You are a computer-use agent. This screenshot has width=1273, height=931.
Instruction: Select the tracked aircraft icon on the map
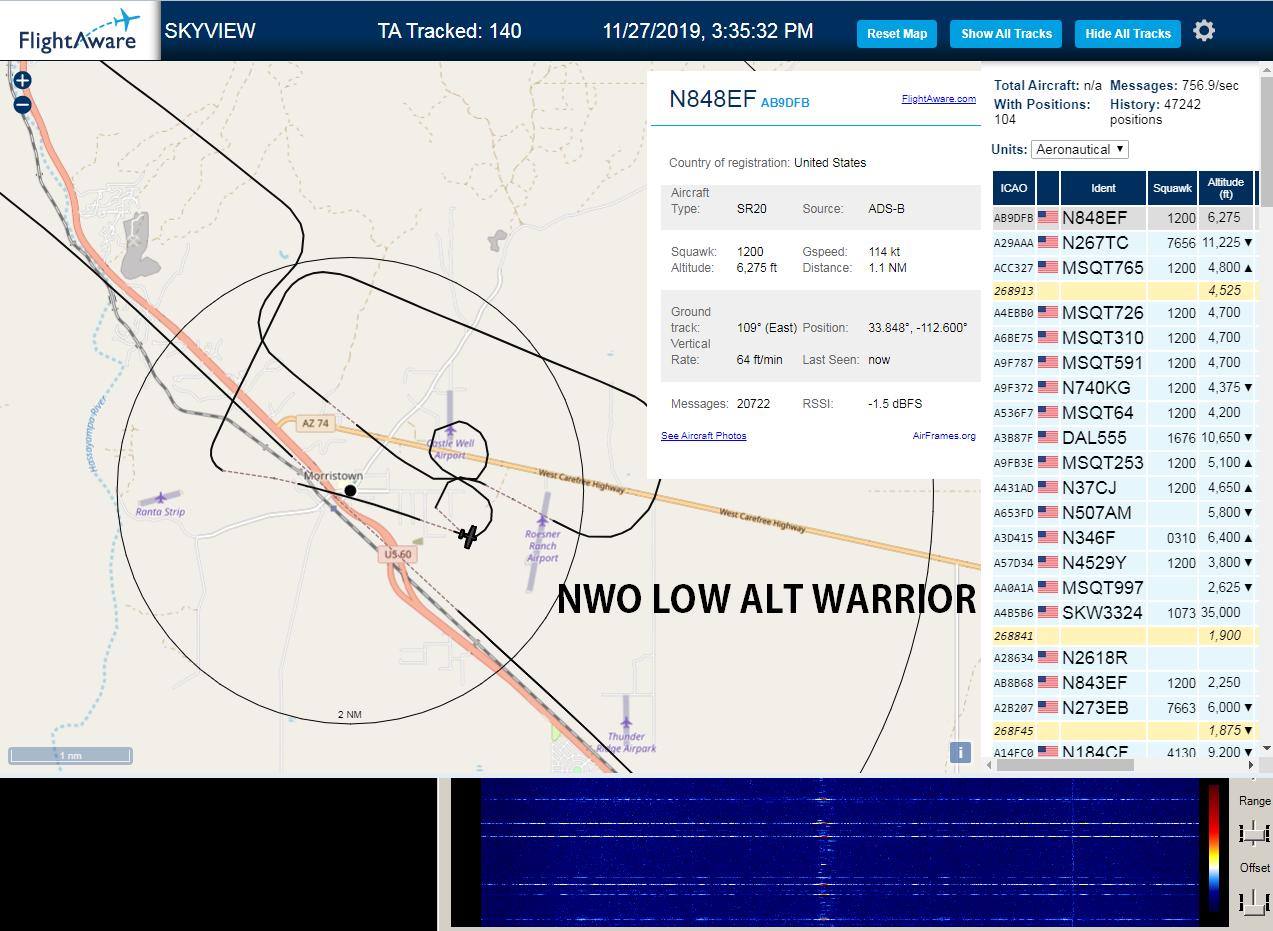pyautogui.click(x=468, y=537)
